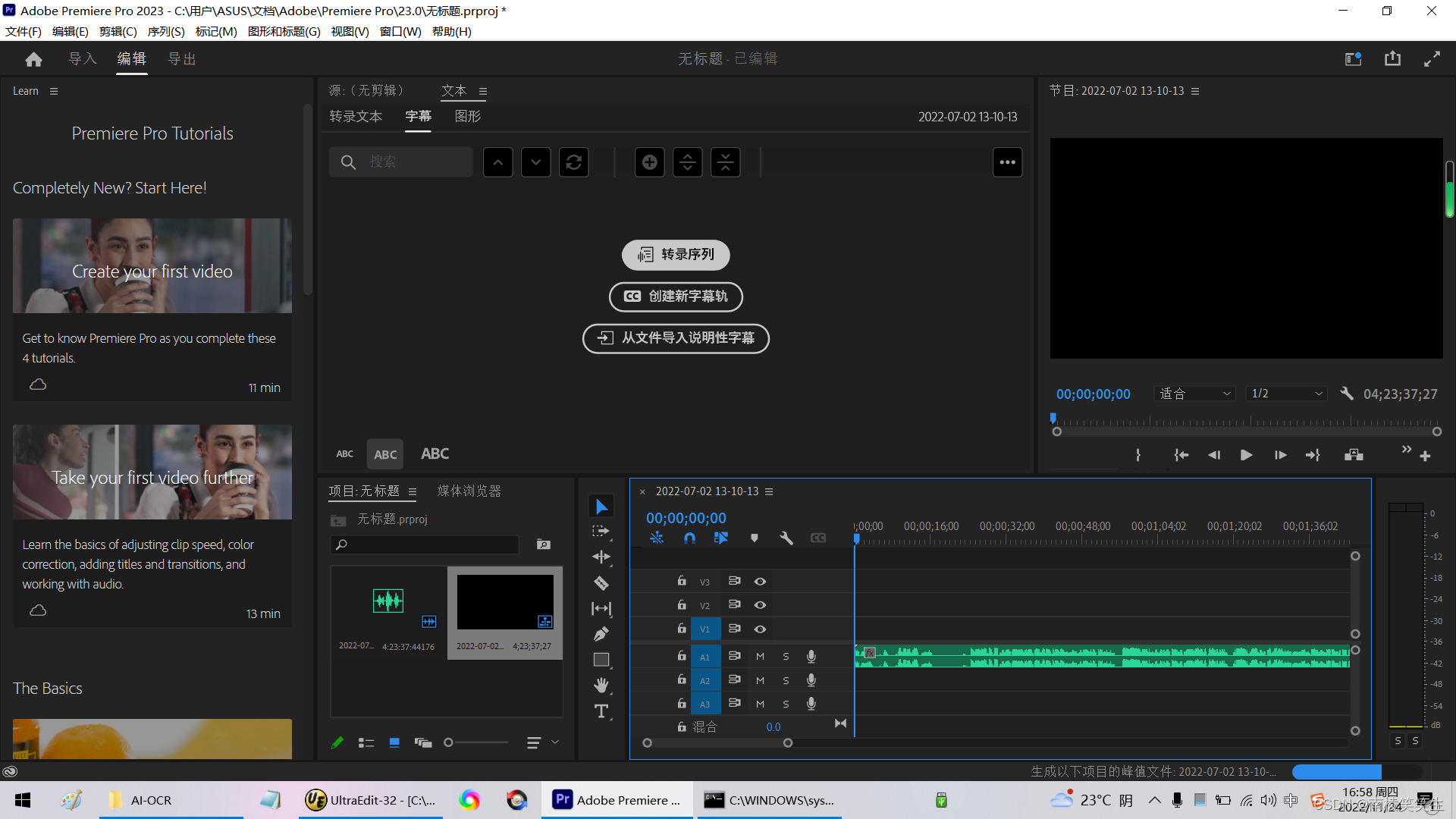
Task: Toggle track lock for A3
Action: [682, 704]
